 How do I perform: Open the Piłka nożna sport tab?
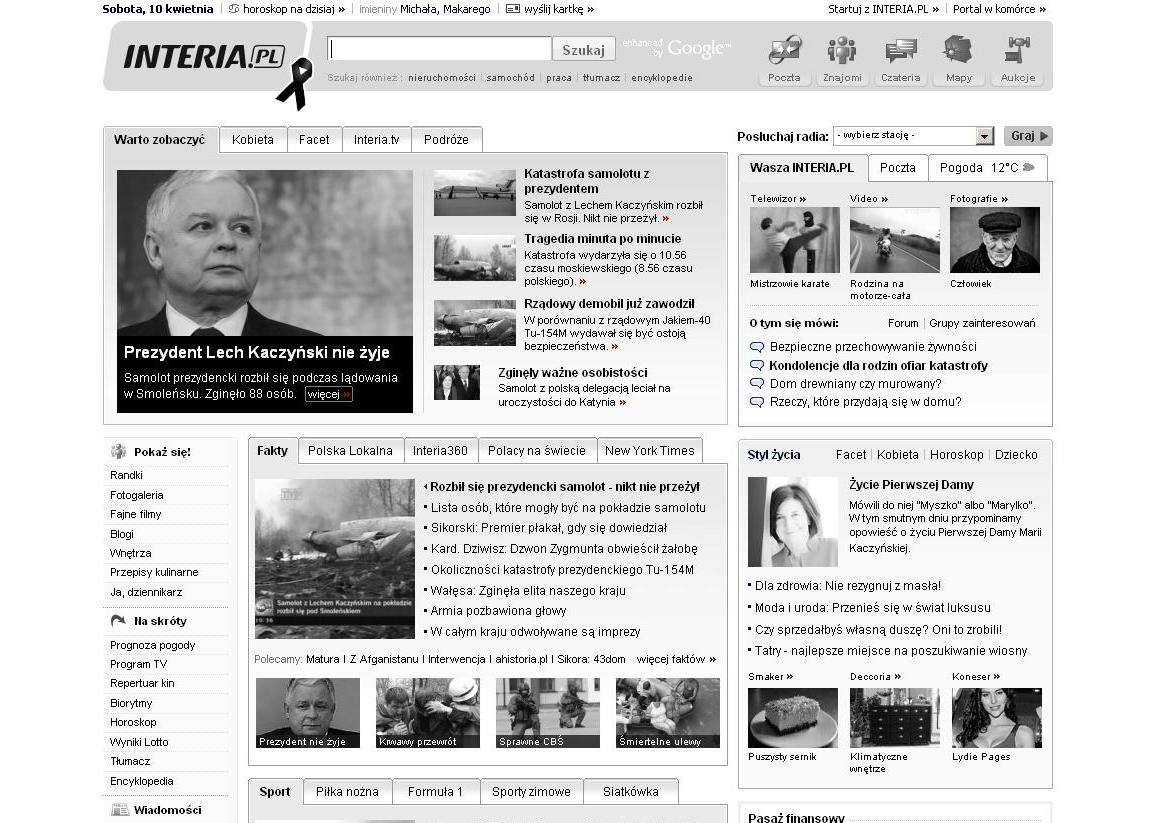[347, 792]
